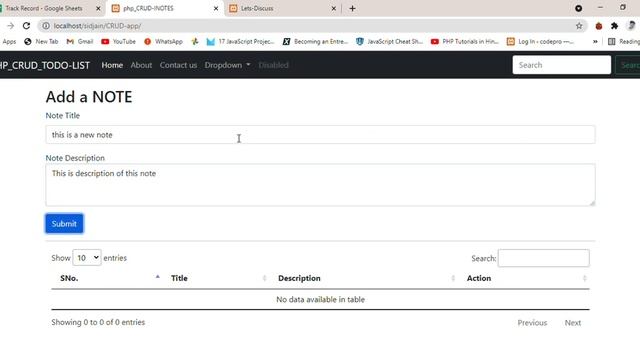This screenshot has width=640, height=360.
Task: Click the 'Note Description' label
Action: [75, 158]
